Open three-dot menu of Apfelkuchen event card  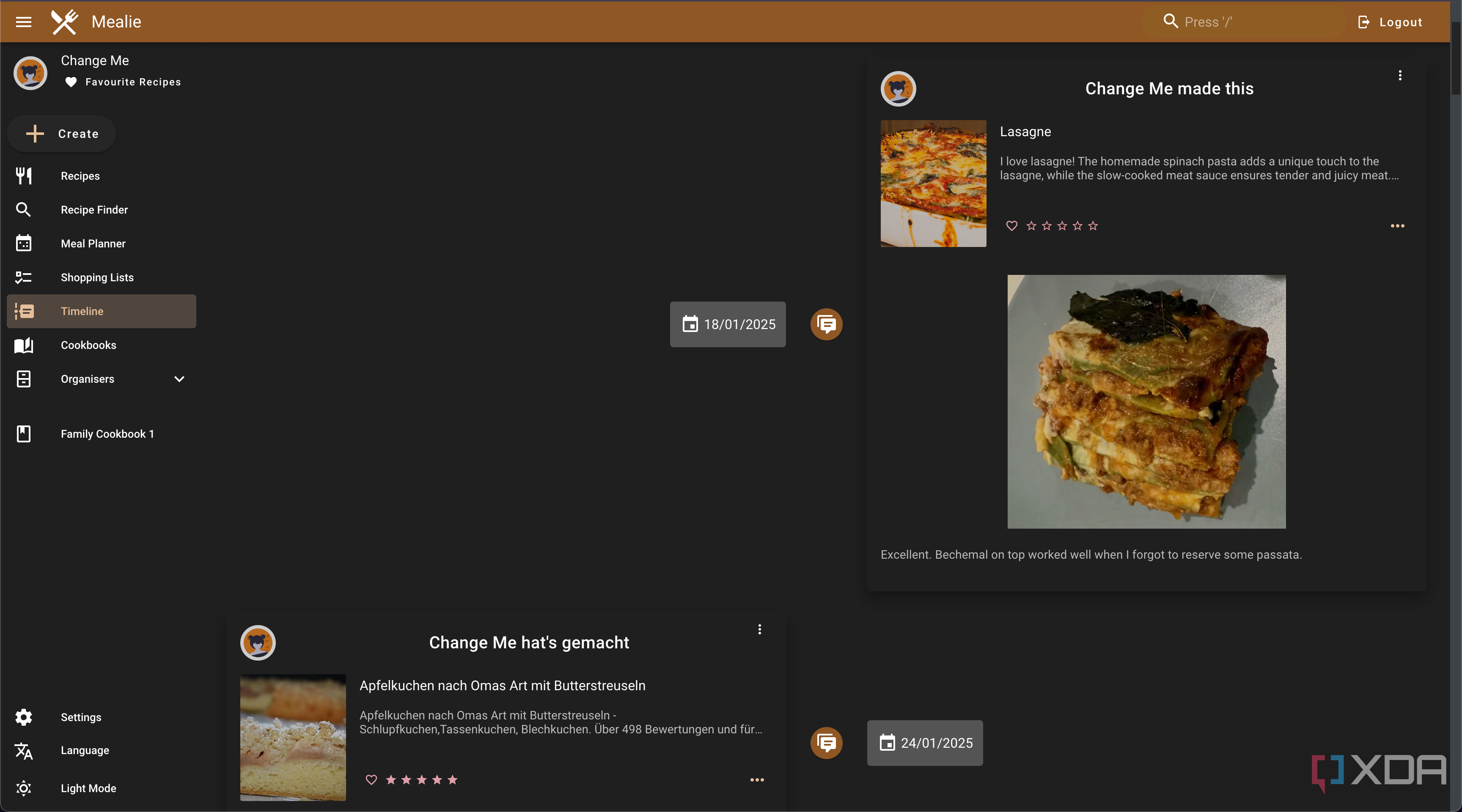759,629
